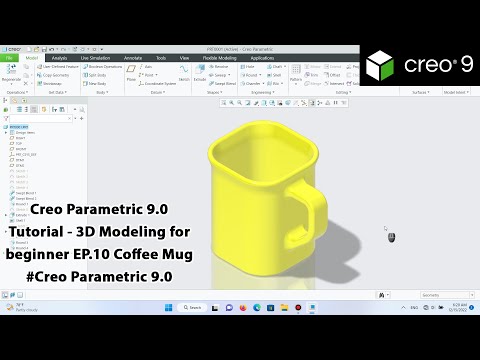Open the Flexible Modeling tab
The width and height of the screenshot is (480, 360).
click(x=220, y=58)
